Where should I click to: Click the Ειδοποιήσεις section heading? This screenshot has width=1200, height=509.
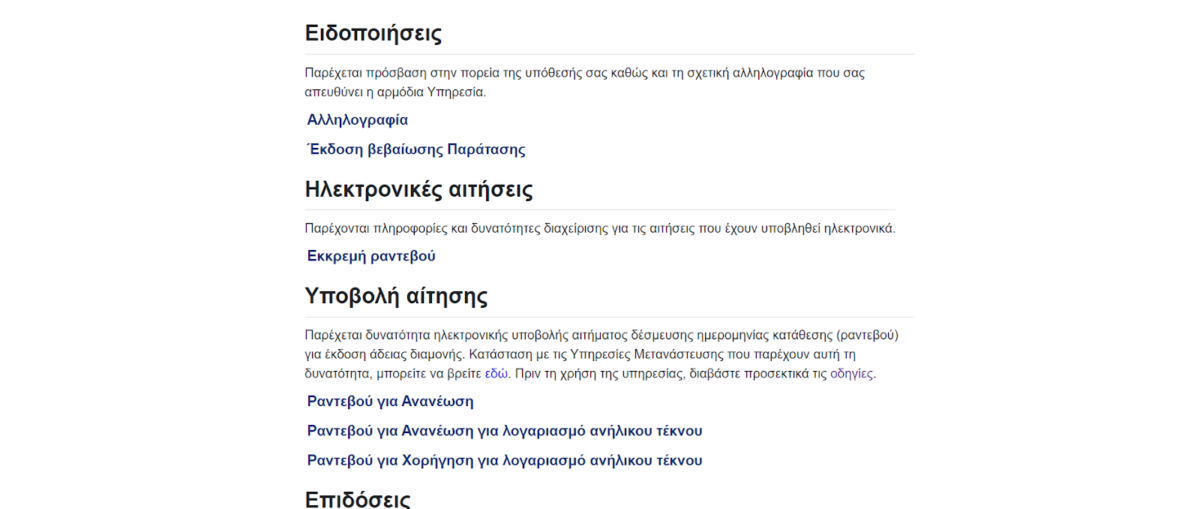click(x=373, y=33)
